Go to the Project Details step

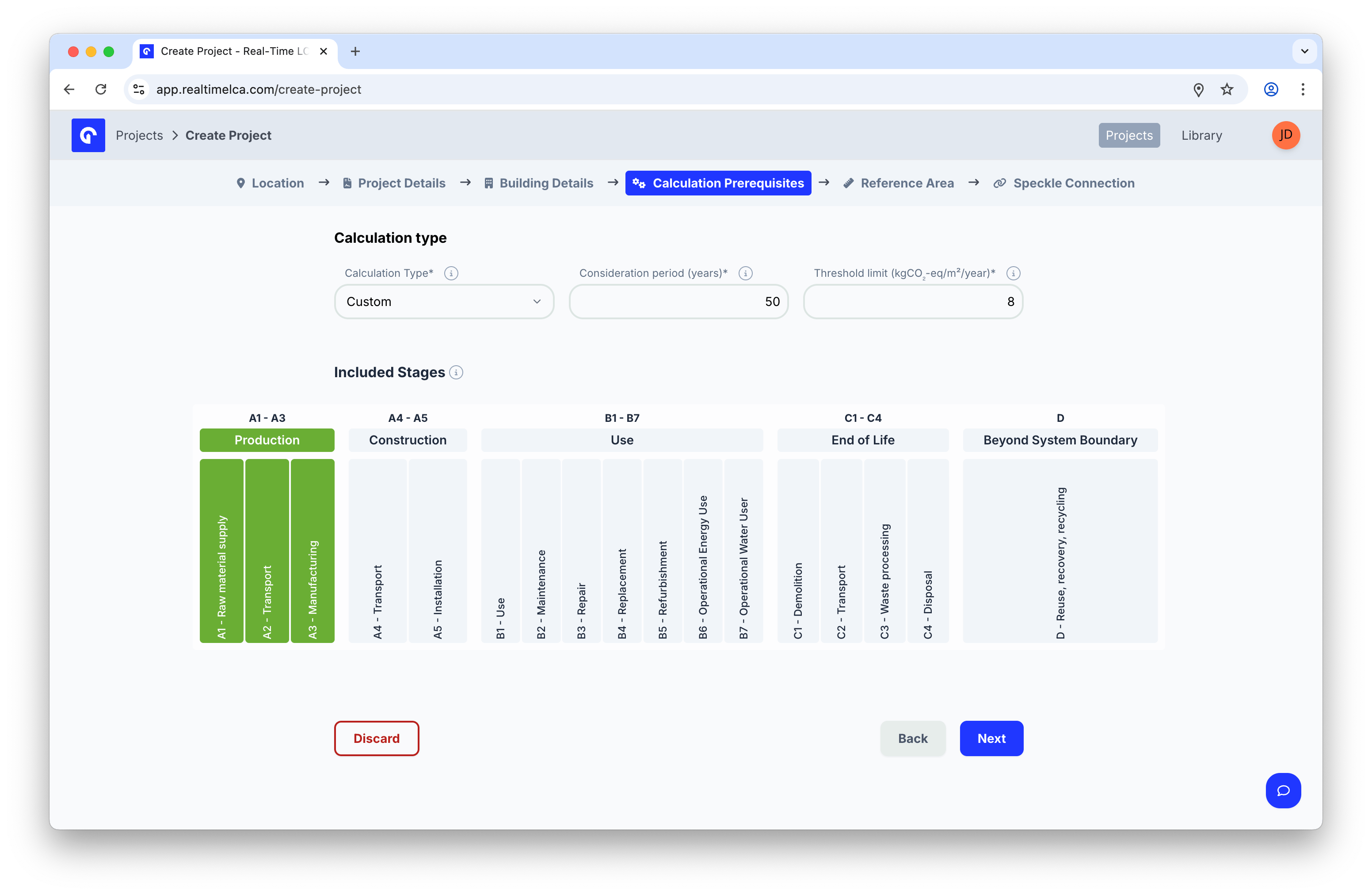[394, 184]
